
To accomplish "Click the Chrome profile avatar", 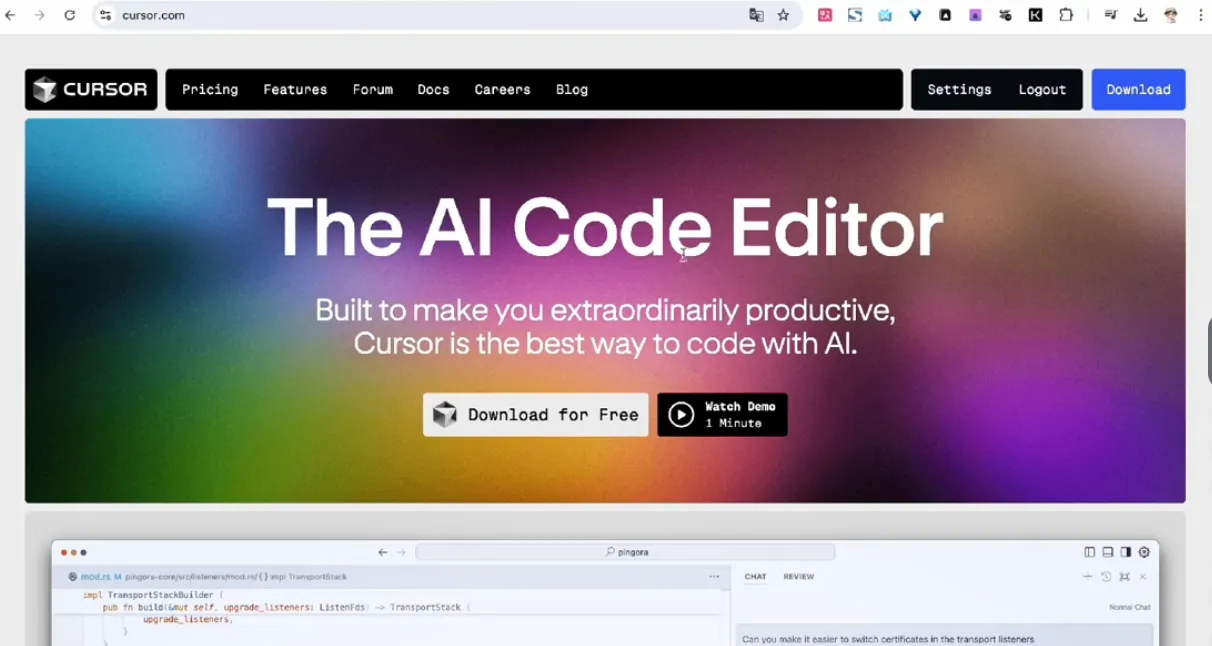I will point(1171,15).
